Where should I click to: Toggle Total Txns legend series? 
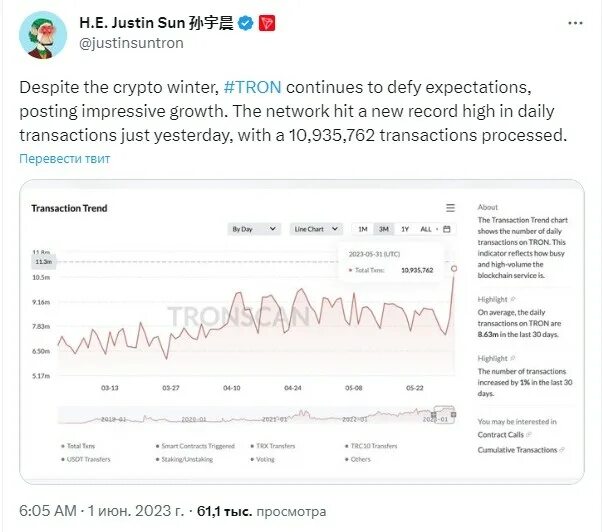[78, 446]
